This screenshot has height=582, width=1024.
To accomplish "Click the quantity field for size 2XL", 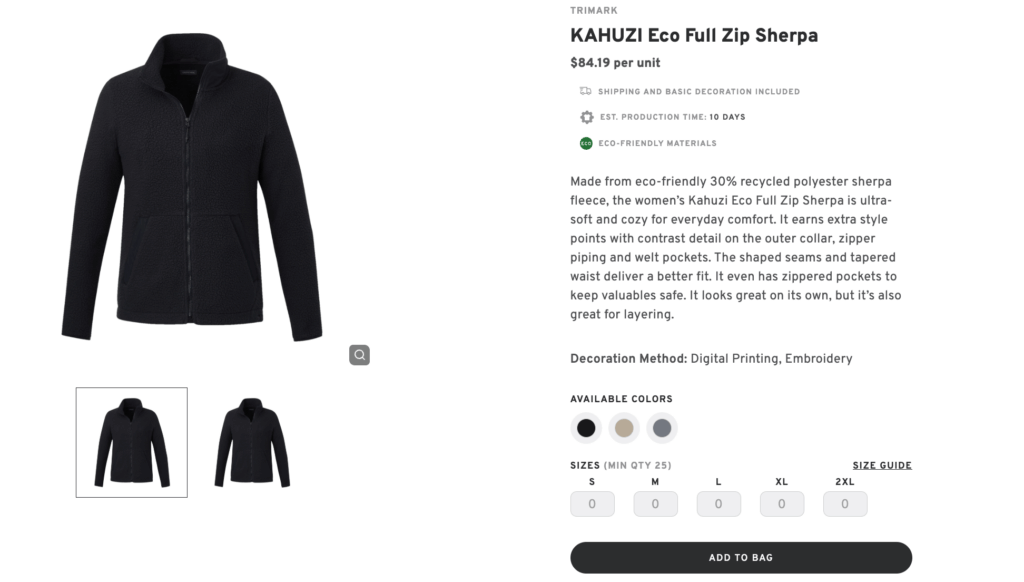I will pos(845,503).
